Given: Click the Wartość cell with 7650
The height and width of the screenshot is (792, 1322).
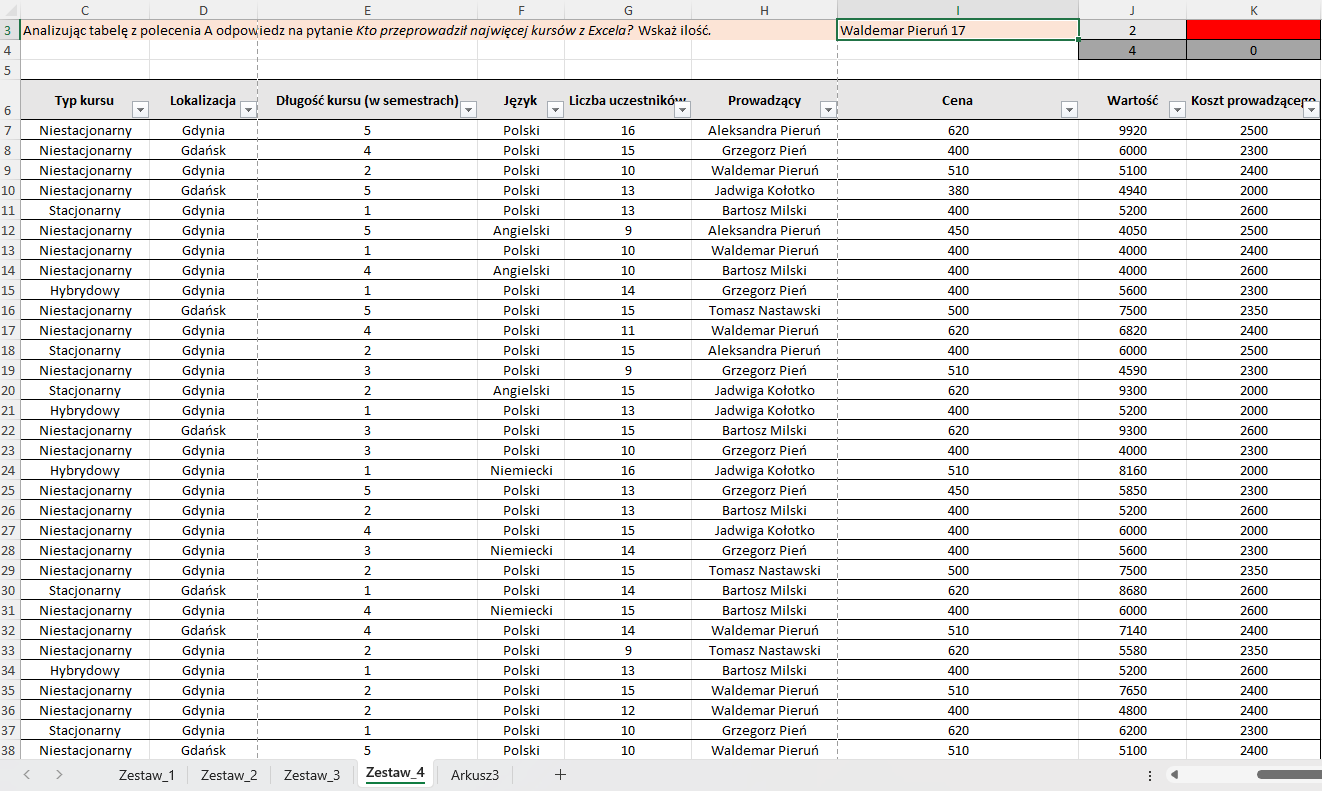Looking at the screenshot, I should [1132, 690].
